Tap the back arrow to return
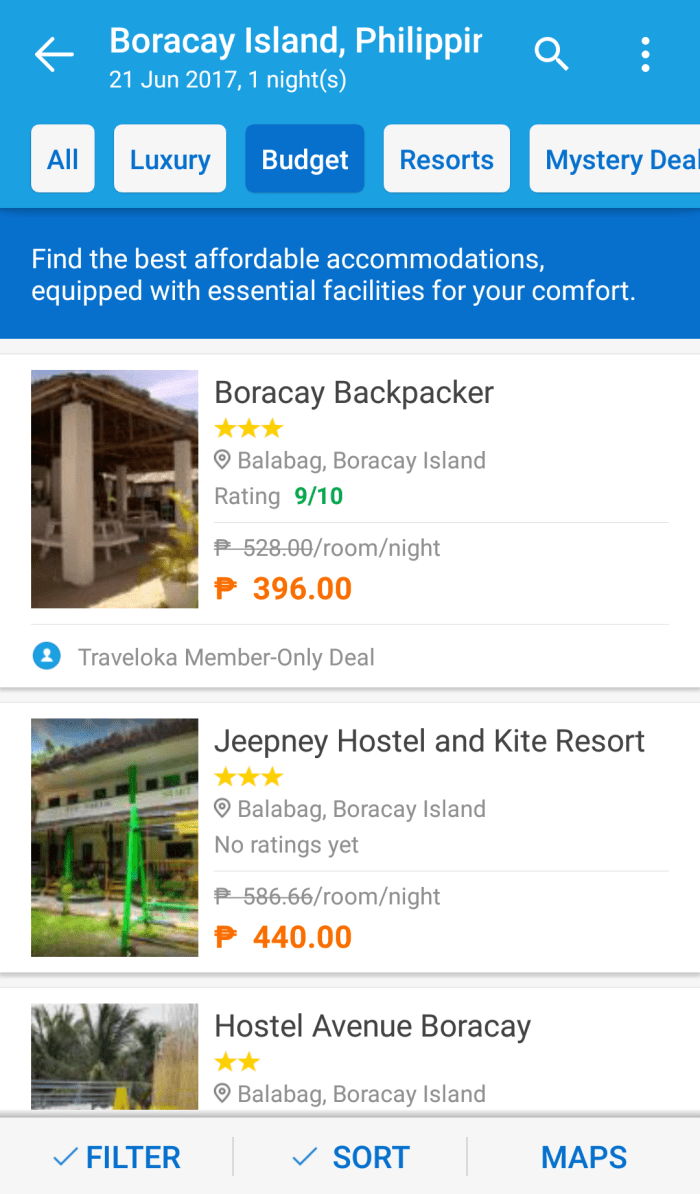The width and height of the screenshot is (700, 1194). (53, 55)
